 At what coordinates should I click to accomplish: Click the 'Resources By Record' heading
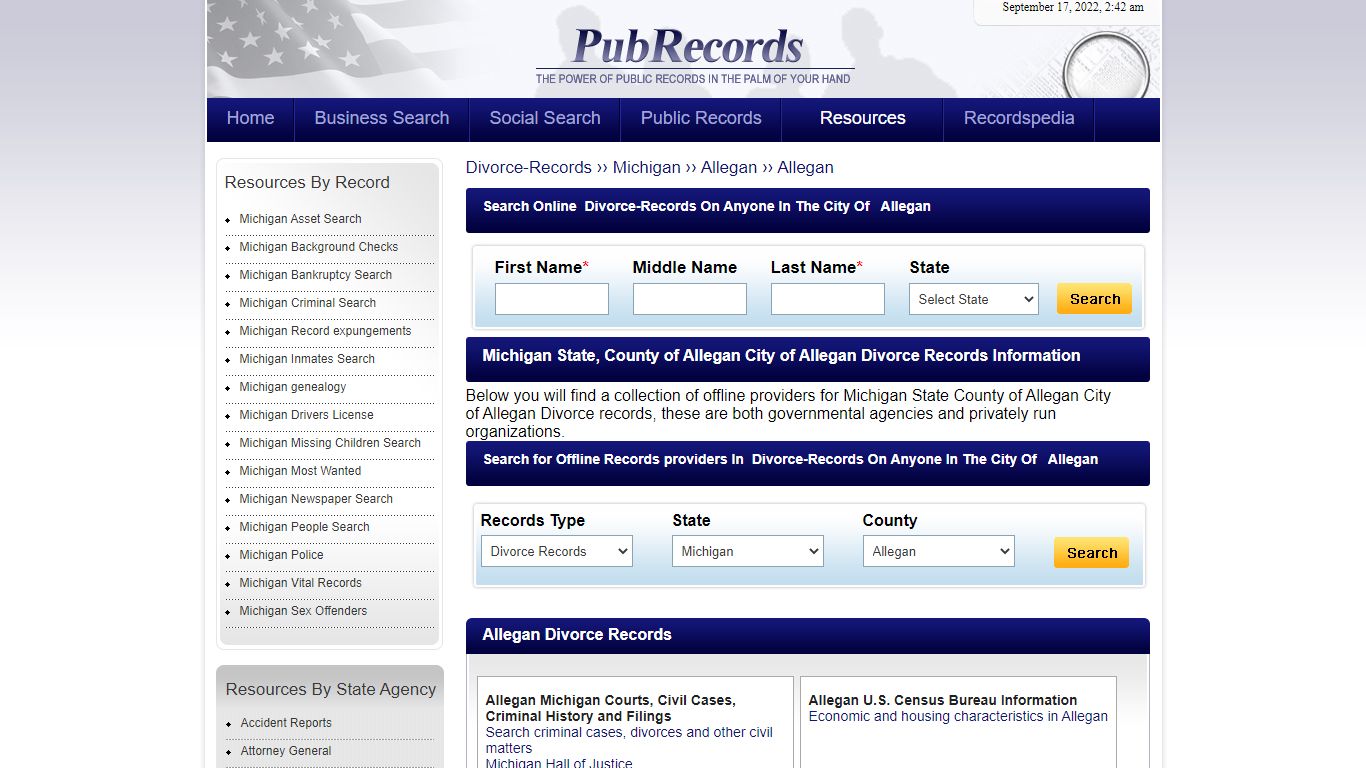307,182
